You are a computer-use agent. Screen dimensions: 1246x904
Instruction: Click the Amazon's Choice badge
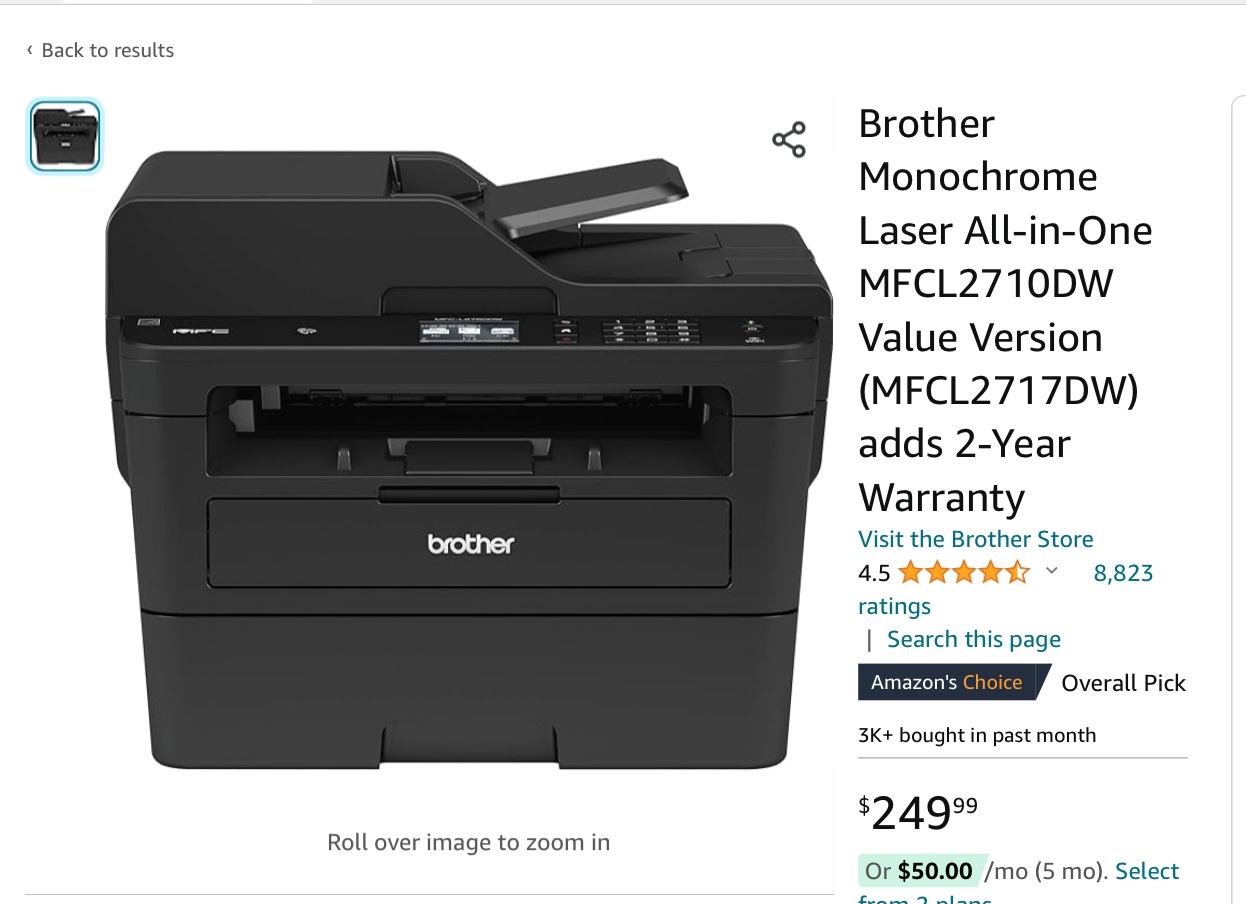click(946, 682)
